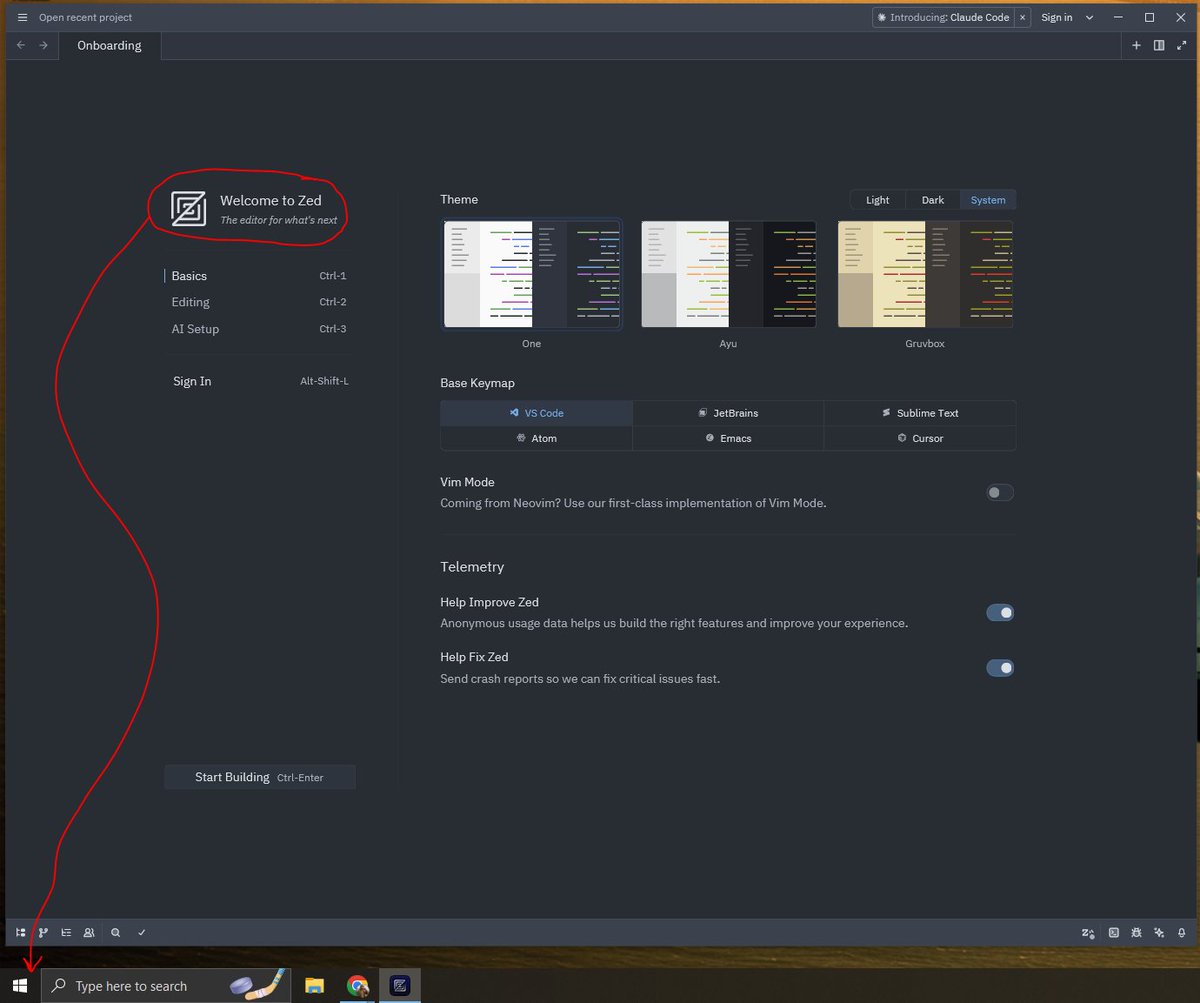The image size is (1200, 1003).
Task: Choose VS Code base keymap
Action: coord(537,413)
